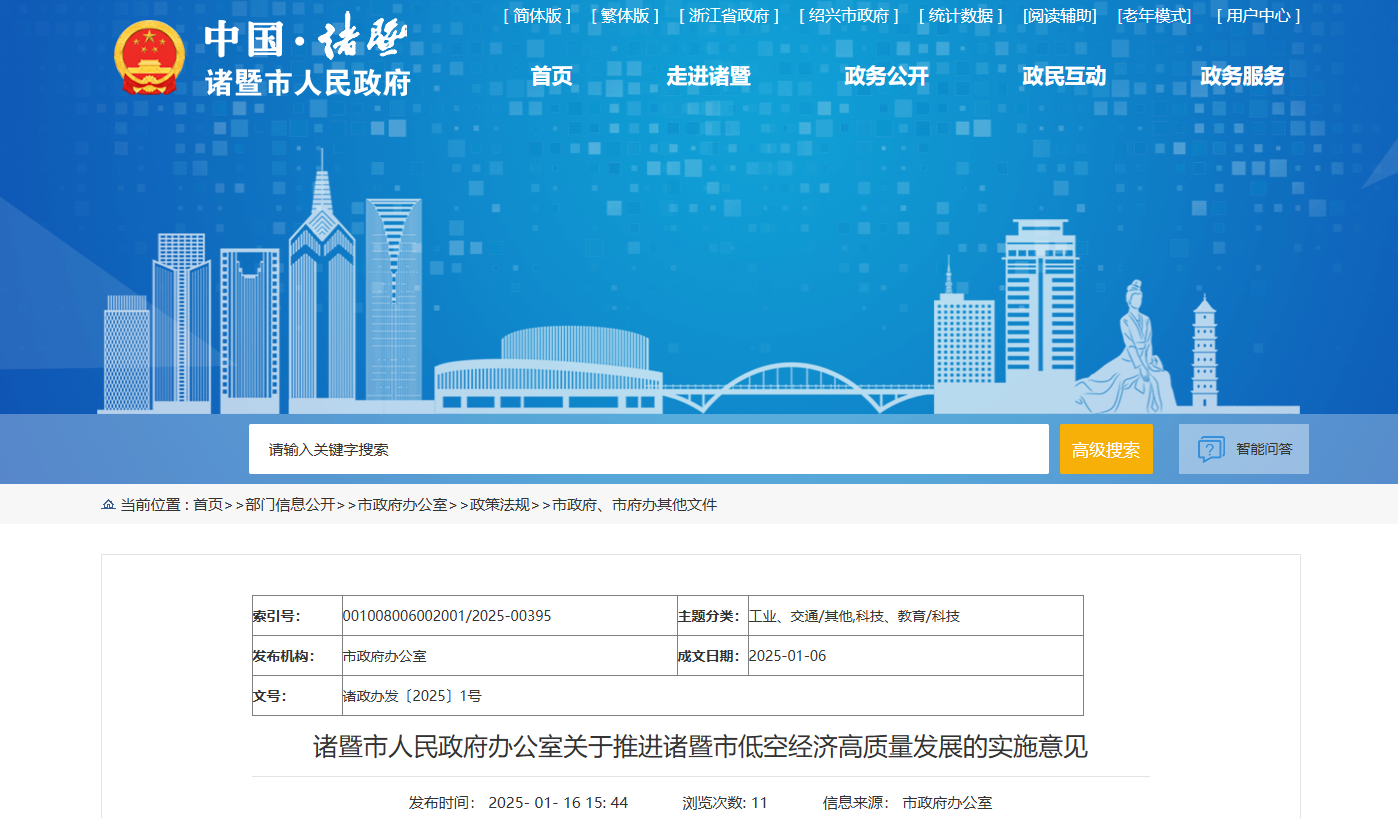Click the home icon in breadcrumb
Screen dimensions: 1398x818
(x=108, y=505)
